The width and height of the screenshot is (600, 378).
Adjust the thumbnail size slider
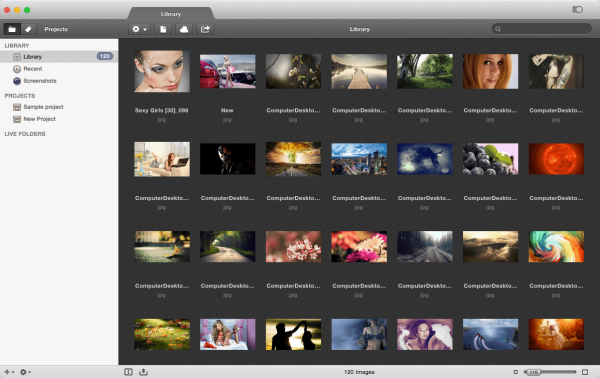coord(550,372)
